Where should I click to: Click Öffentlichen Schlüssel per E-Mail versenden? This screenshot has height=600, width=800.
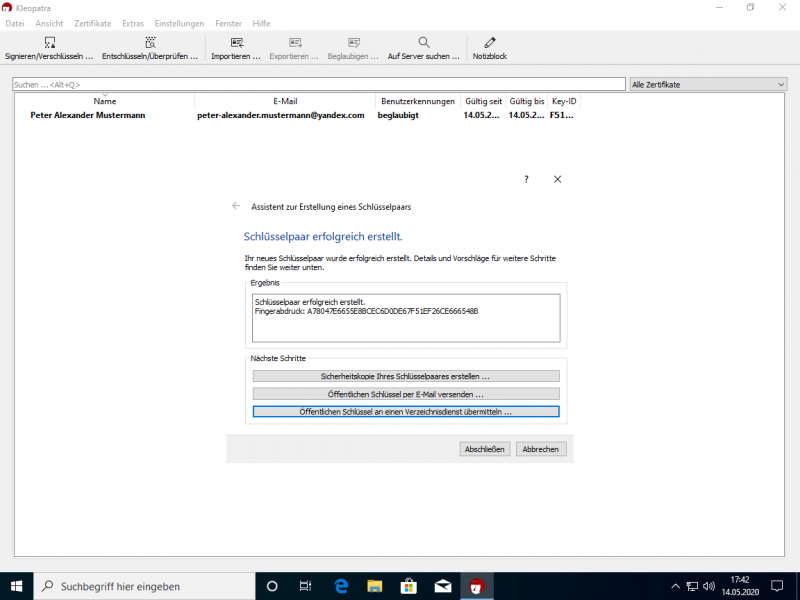(405, 394)
